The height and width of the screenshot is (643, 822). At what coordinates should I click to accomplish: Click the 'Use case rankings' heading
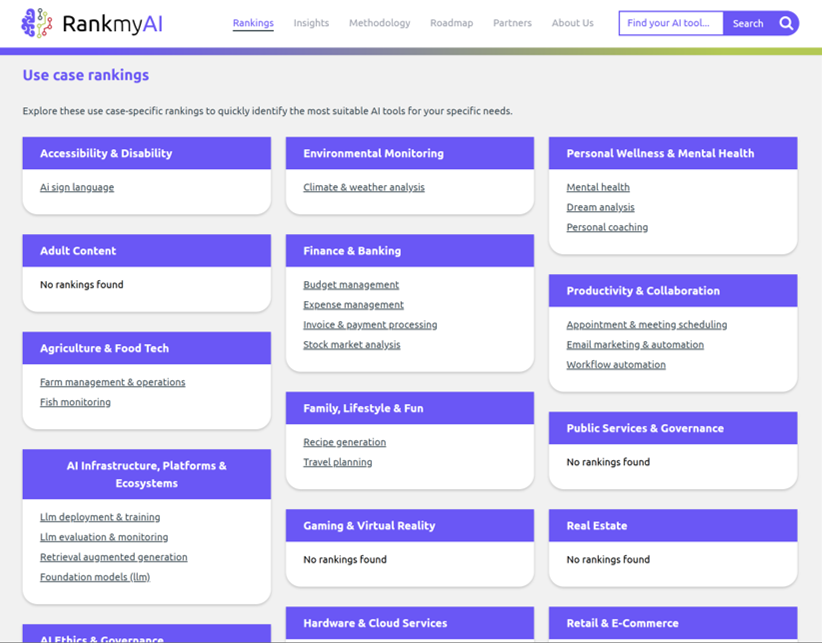tap(85, 75)
